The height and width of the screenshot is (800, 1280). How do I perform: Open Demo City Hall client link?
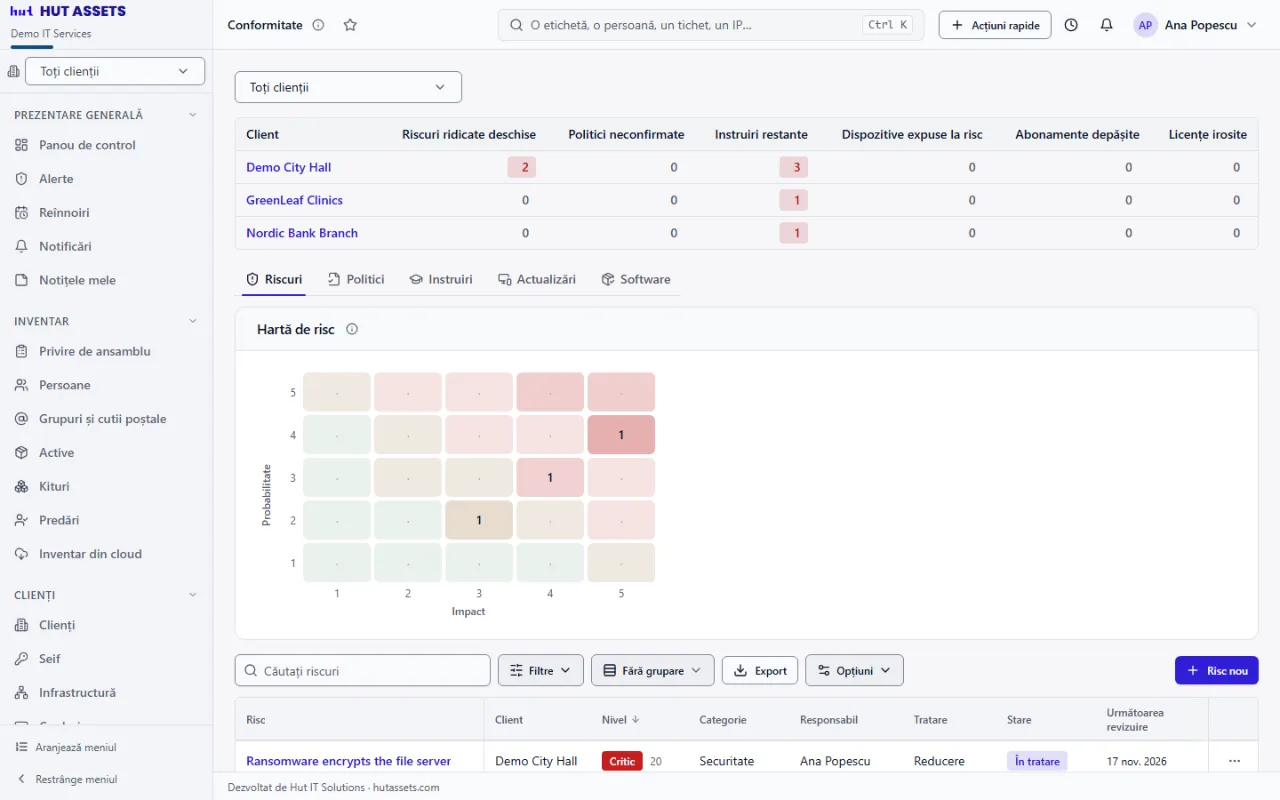(289, 167)
